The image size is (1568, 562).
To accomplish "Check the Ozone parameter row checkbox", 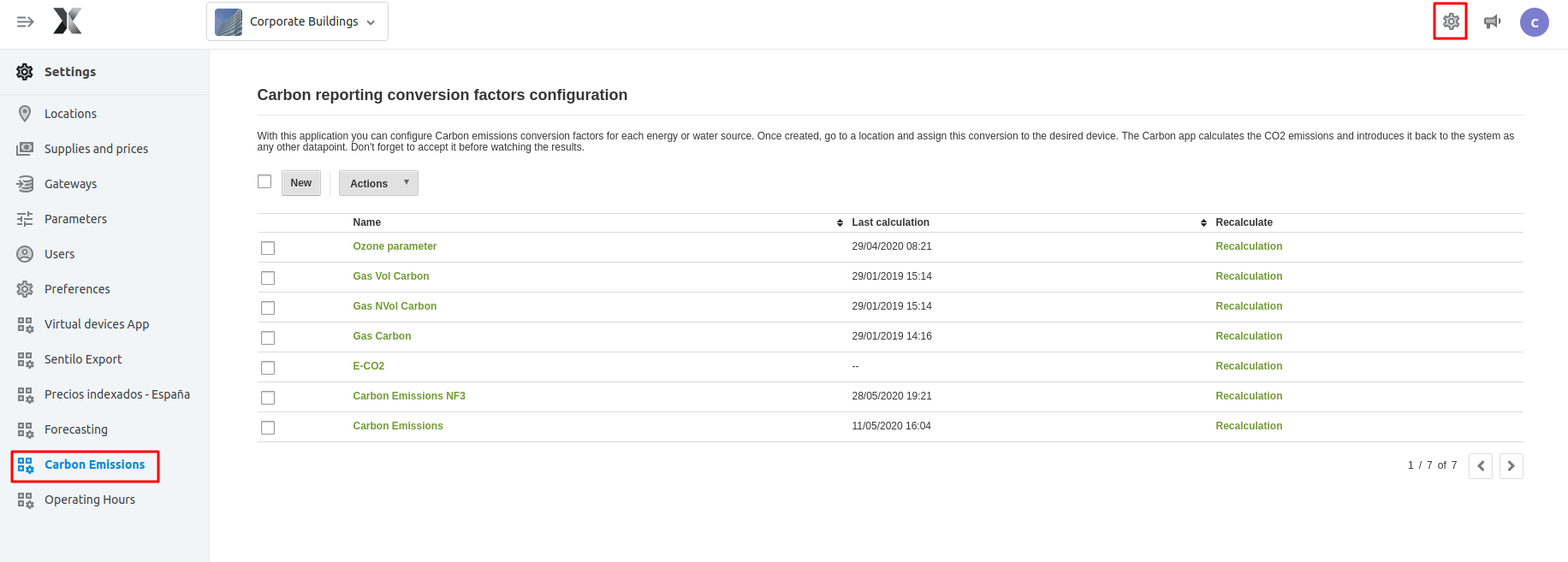I will click(x=268, y=248).
